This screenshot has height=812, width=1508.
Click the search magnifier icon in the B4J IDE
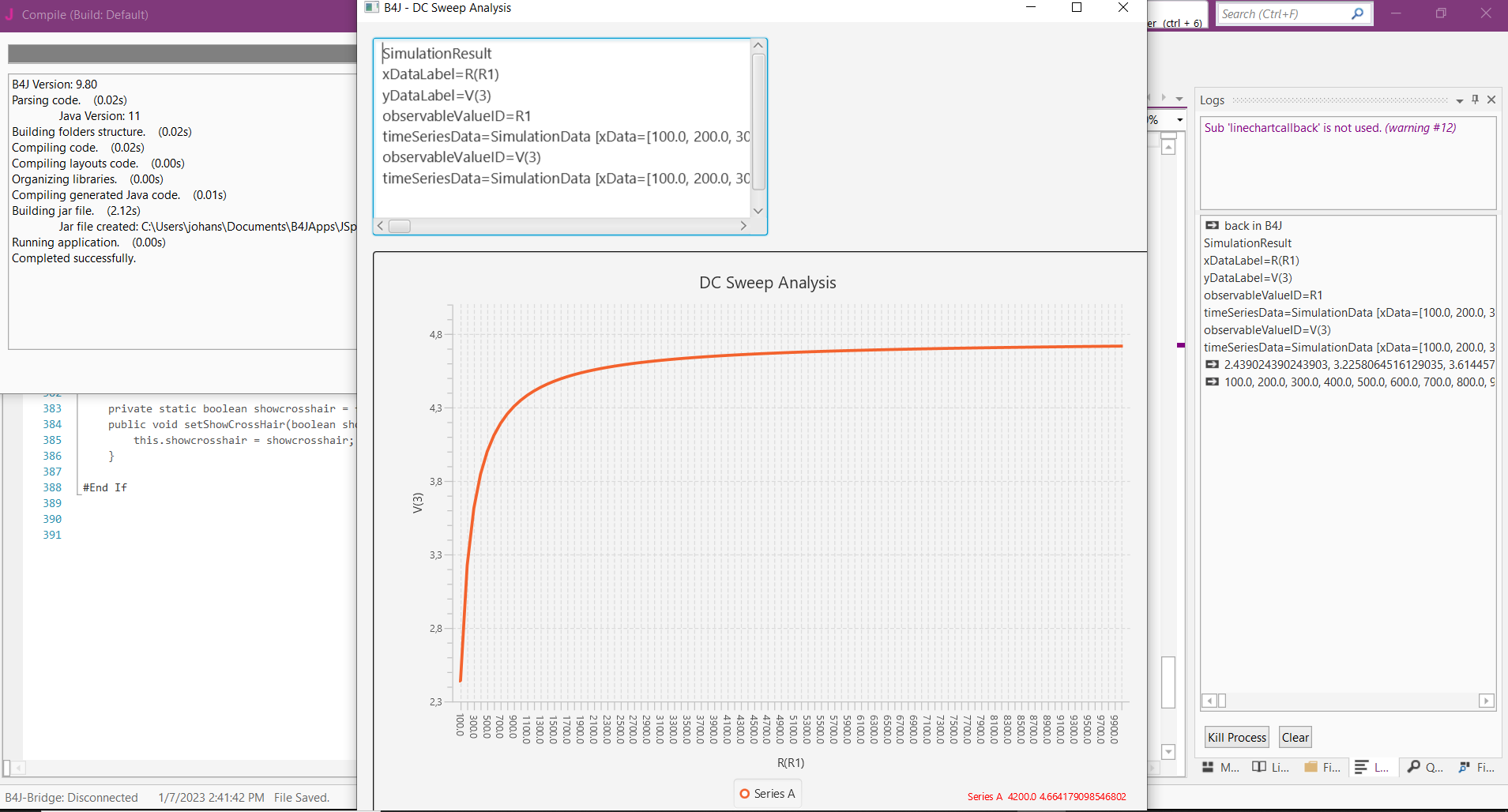tap(1357, 13)
